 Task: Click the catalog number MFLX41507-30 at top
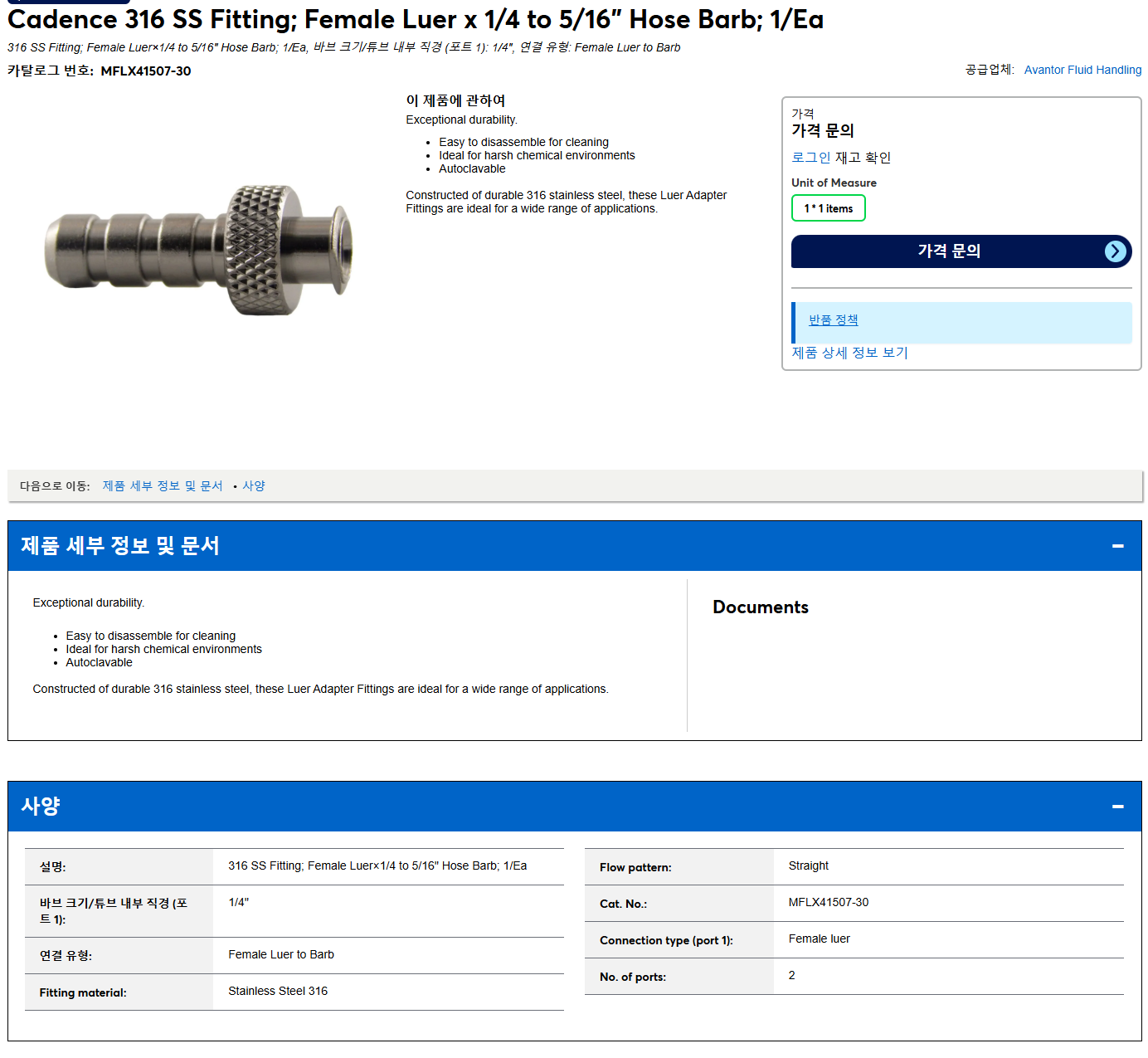tap(146, 71)
